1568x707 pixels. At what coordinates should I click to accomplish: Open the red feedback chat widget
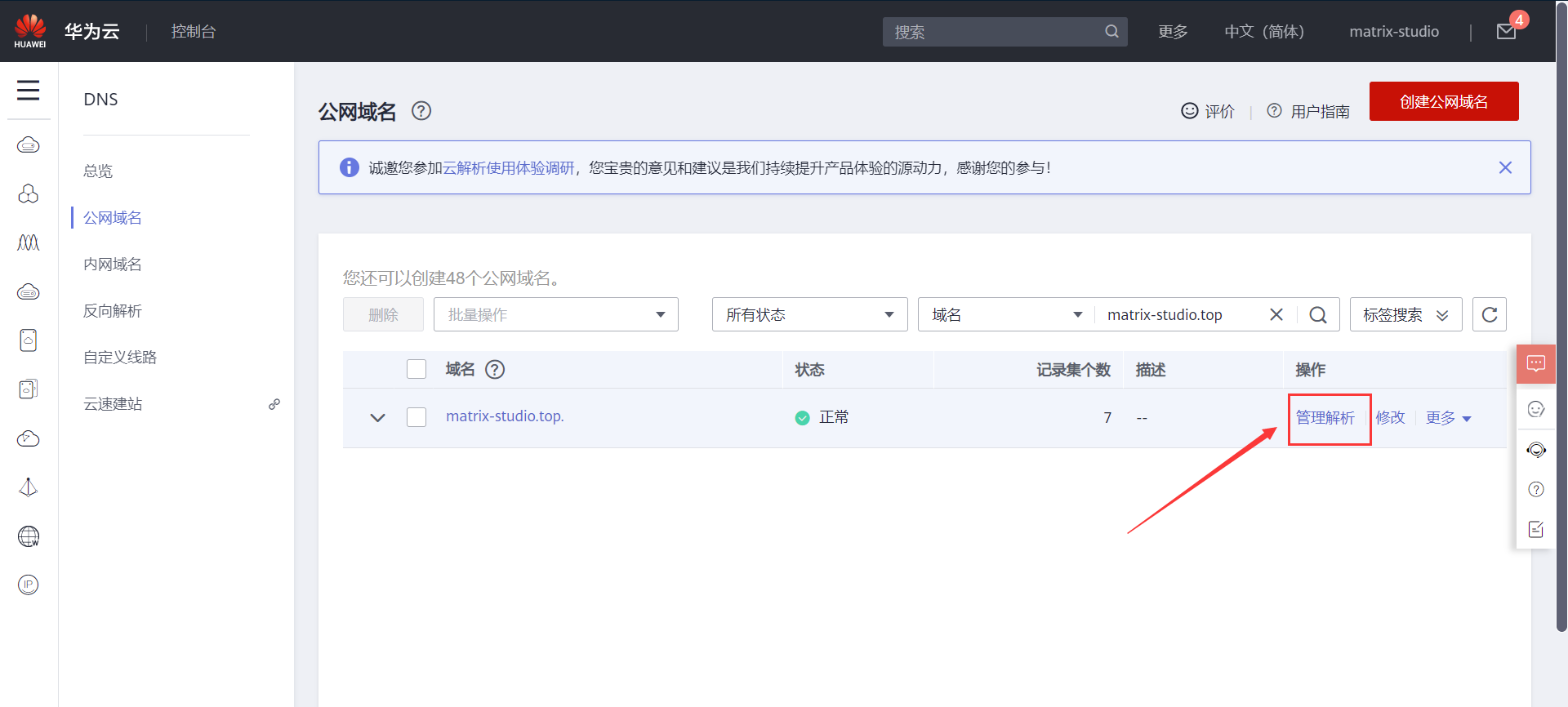[1535, 363]
